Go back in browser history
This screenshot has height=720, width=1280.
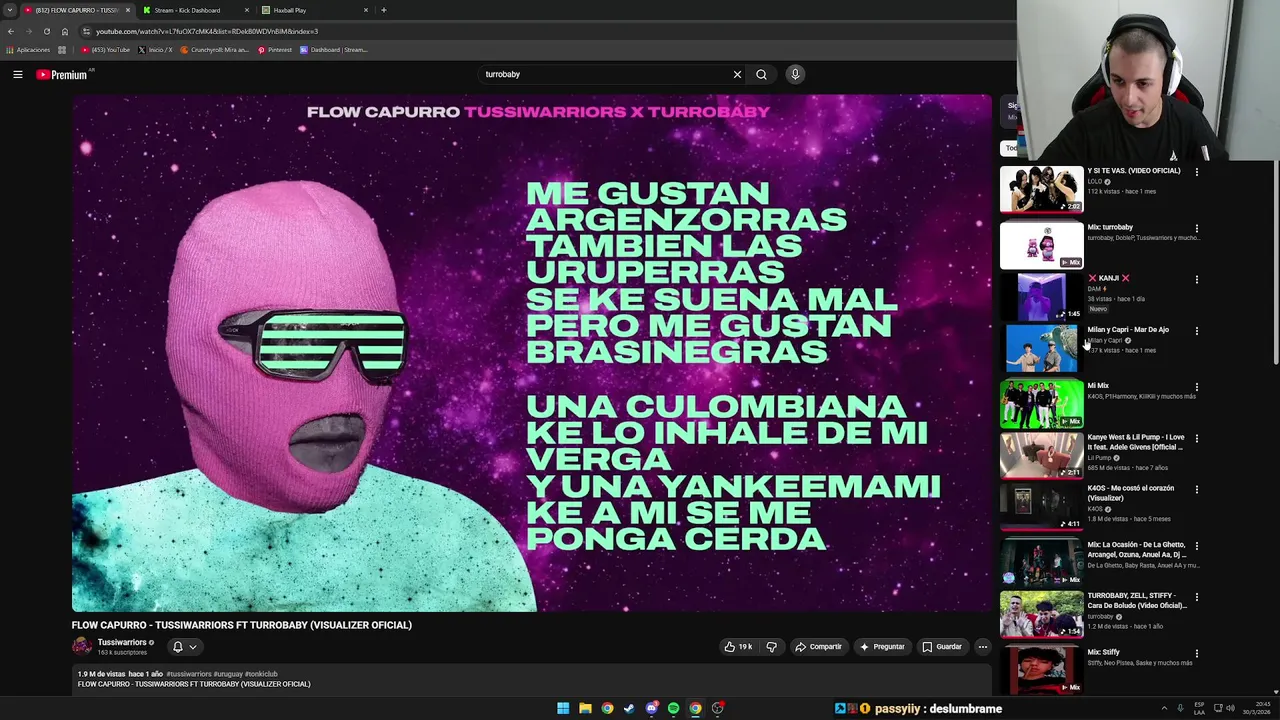point(10,31)
